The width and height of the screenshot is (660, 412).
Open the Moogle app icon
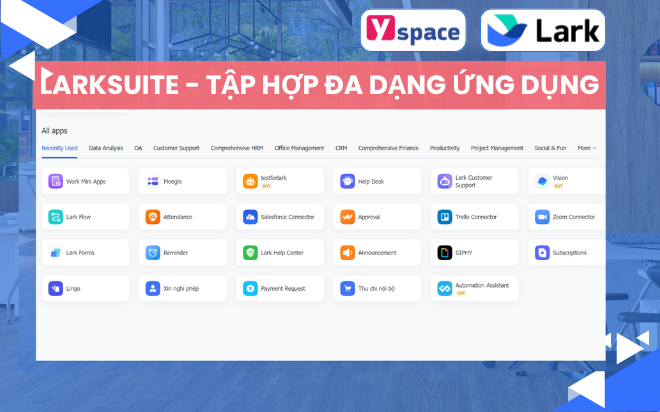point(152,181)
